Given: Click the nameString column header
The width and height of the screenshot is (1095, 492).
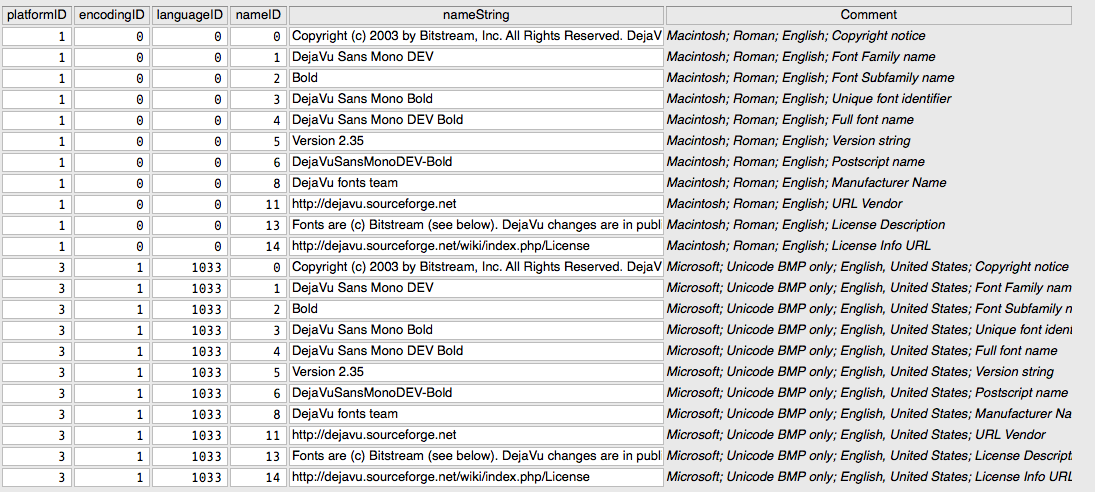Looking at the screenshot, I should coord(476,15).
